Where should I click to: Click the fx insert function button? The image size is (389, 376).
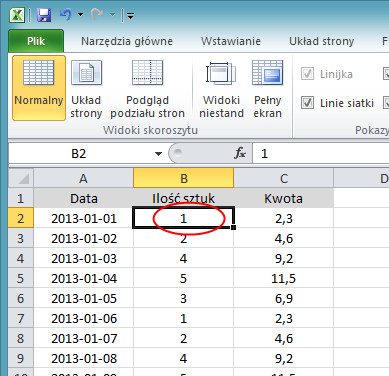(240, 153)
